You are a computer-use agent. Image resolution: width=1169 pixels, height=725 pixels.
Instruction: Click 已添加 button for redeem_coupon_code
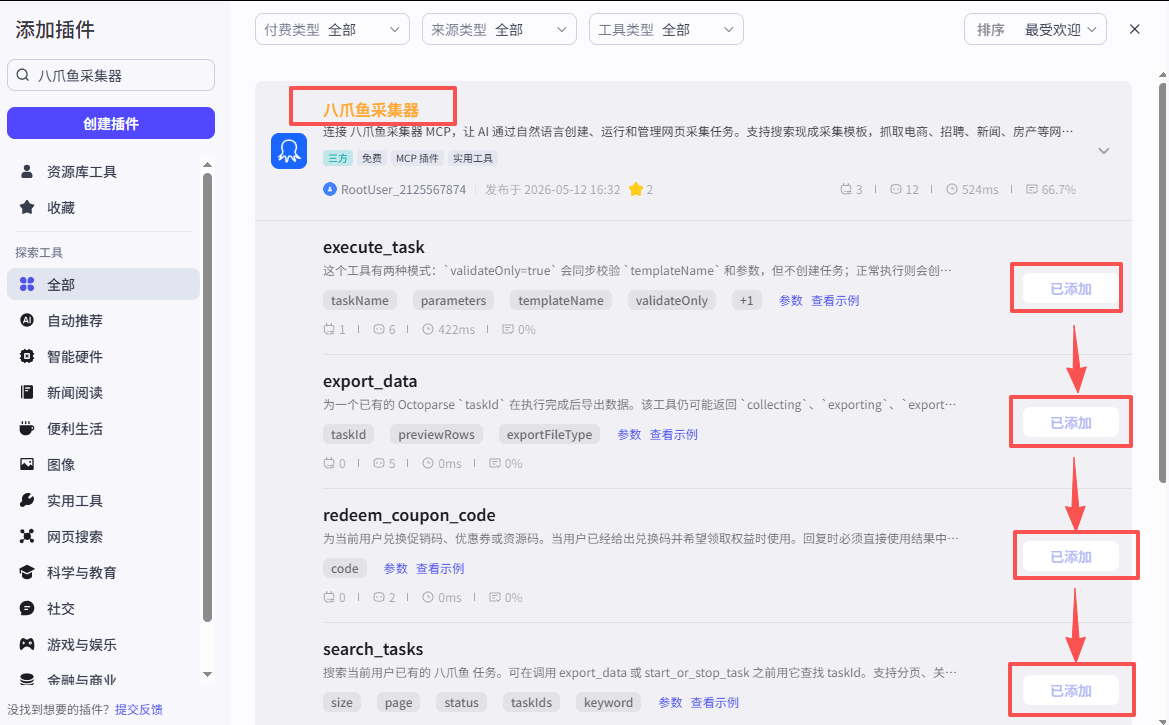pyautogui.click(x=1071, y=556)
